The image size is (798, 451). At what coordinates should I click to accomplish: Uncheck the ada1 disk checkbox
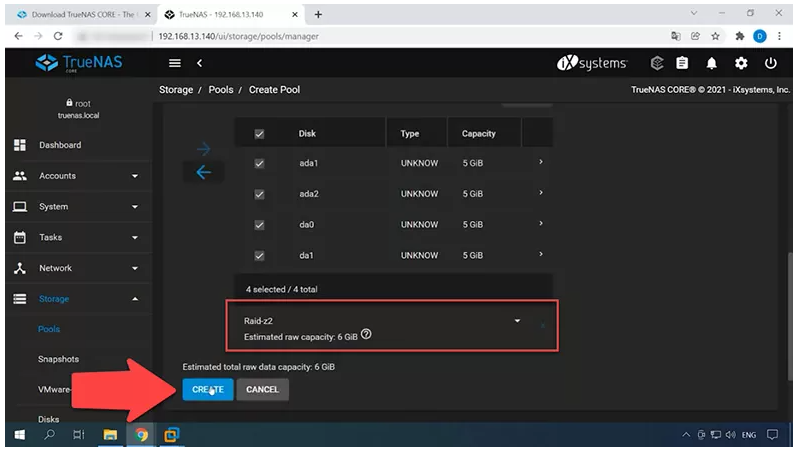(x=260, y=163)
